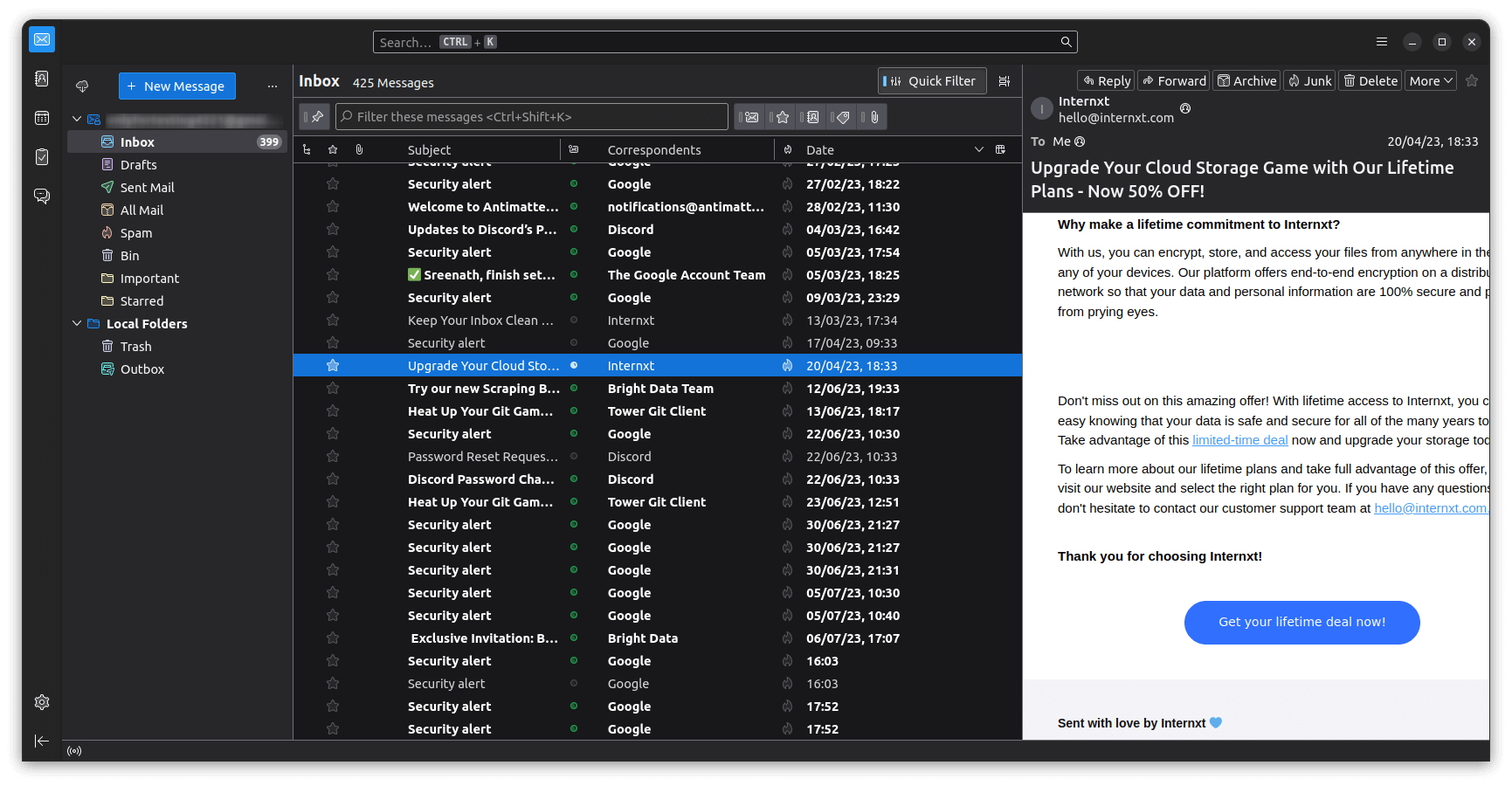Open the More actions dropdown

click(1430, 80)
